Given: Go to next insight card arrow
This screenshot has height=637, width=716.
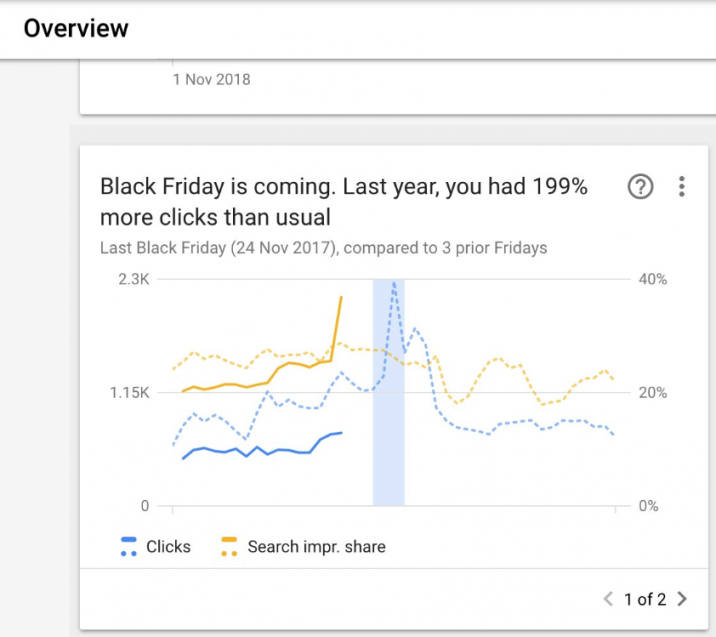Looking at the screenshot, I should 682,599.
